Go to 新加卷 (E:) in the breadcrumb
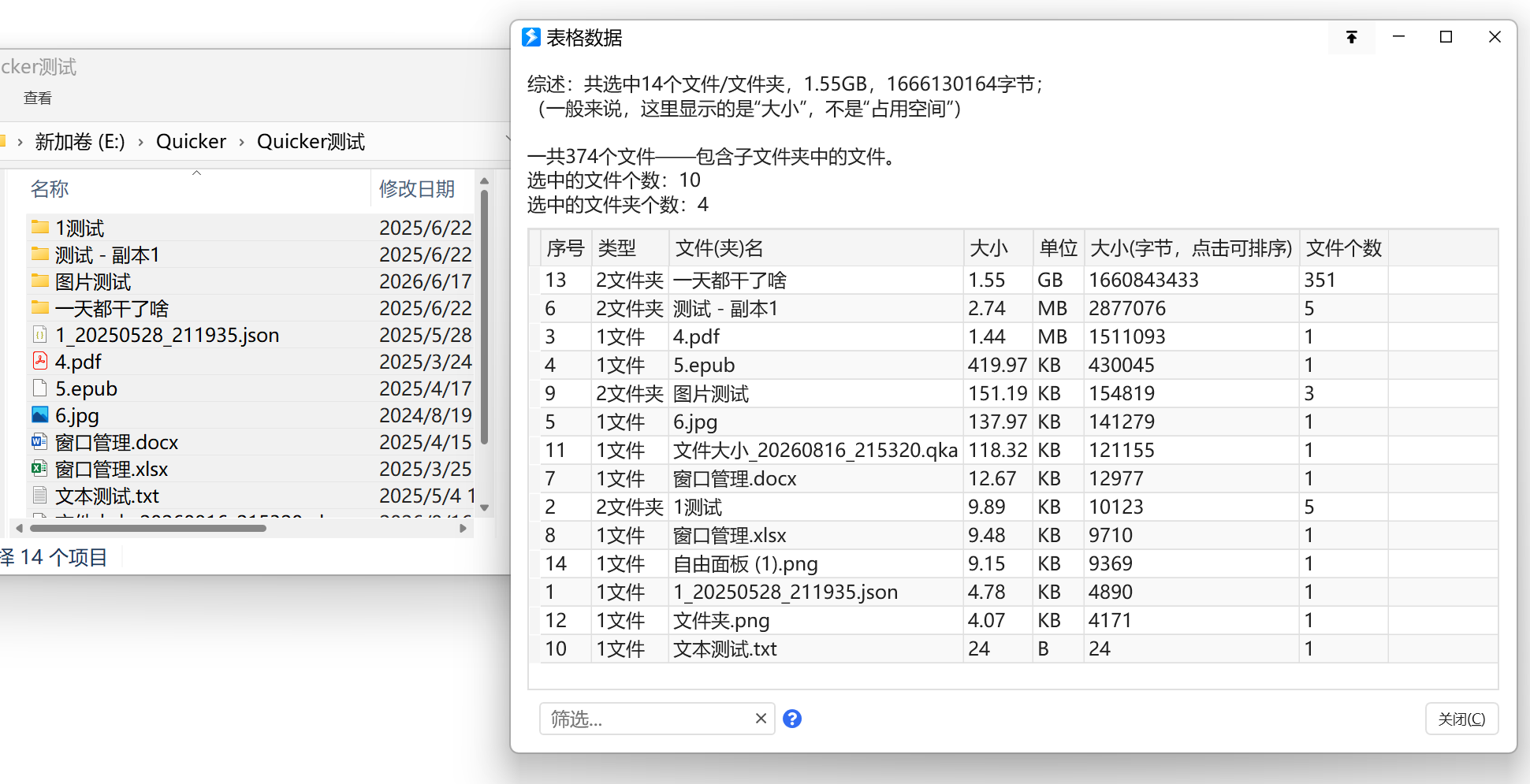This screenshot has height=784, width=1530. click(x=80, y=142)
